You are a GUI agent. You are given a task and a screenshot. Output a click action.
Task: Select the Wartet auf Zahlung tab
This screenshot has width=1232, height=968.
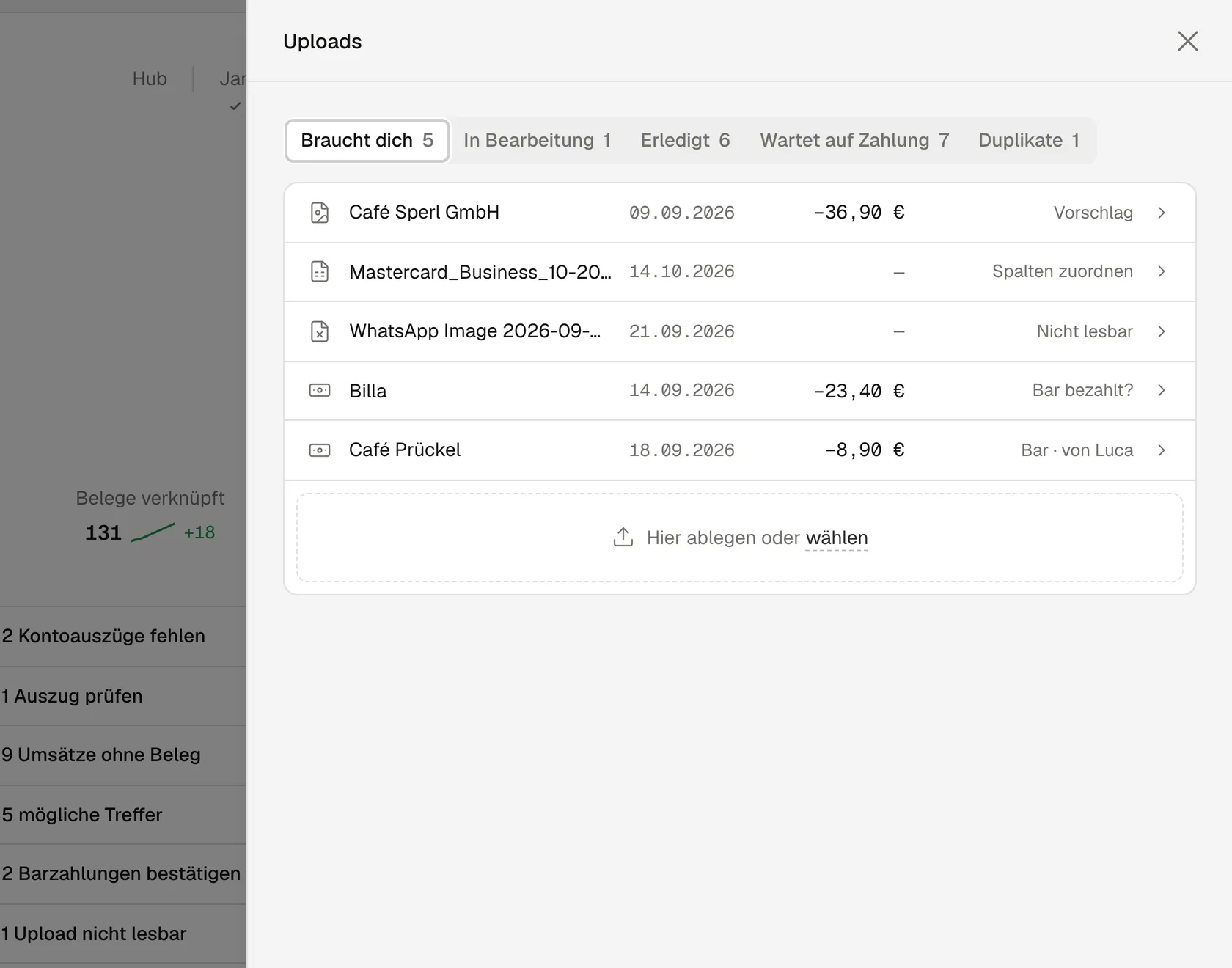[854, 140]
